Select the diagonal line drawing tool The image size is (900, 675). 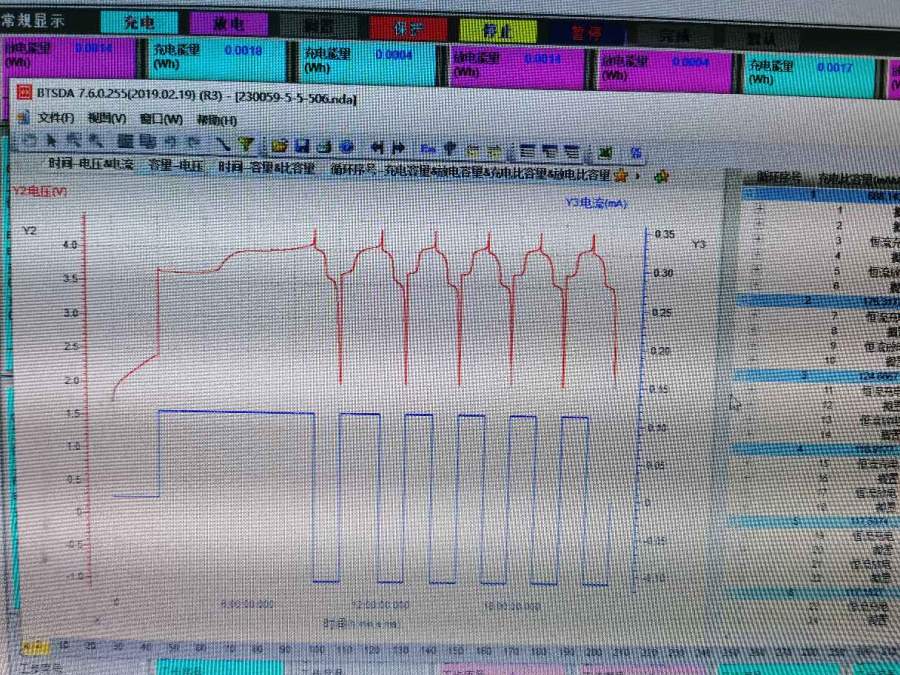tap(224, 144)
